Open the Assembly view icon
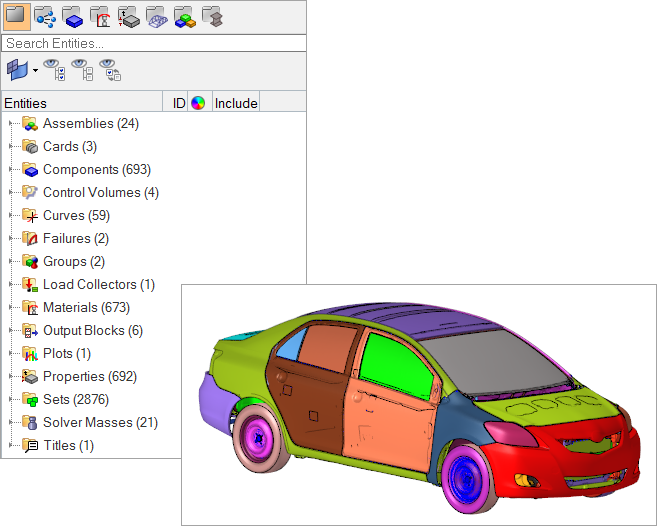Viewport: 657px width, 526px height. [44, 16]
